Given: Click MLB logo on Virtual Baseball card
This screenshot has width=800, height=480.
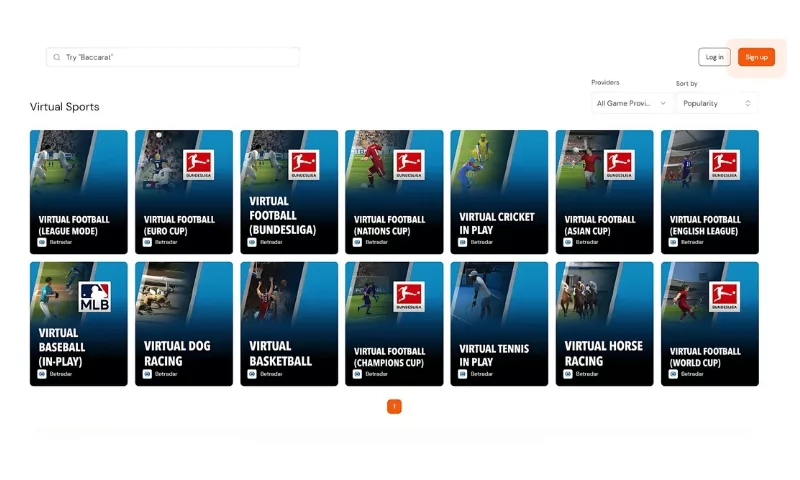Looking at the screenshot, I should [x=94, y=296].
